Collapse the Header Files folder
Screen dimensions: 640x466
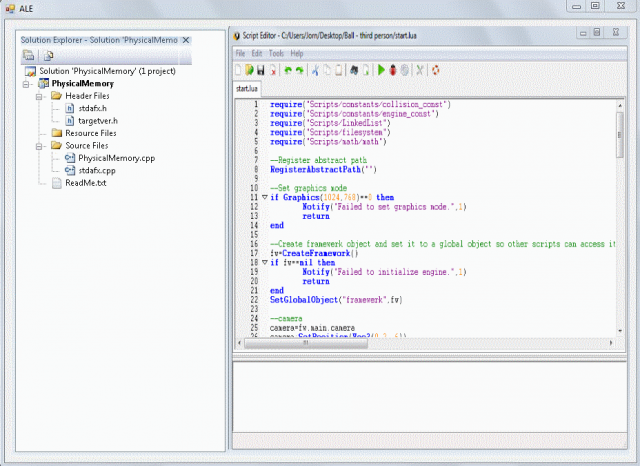41,96
